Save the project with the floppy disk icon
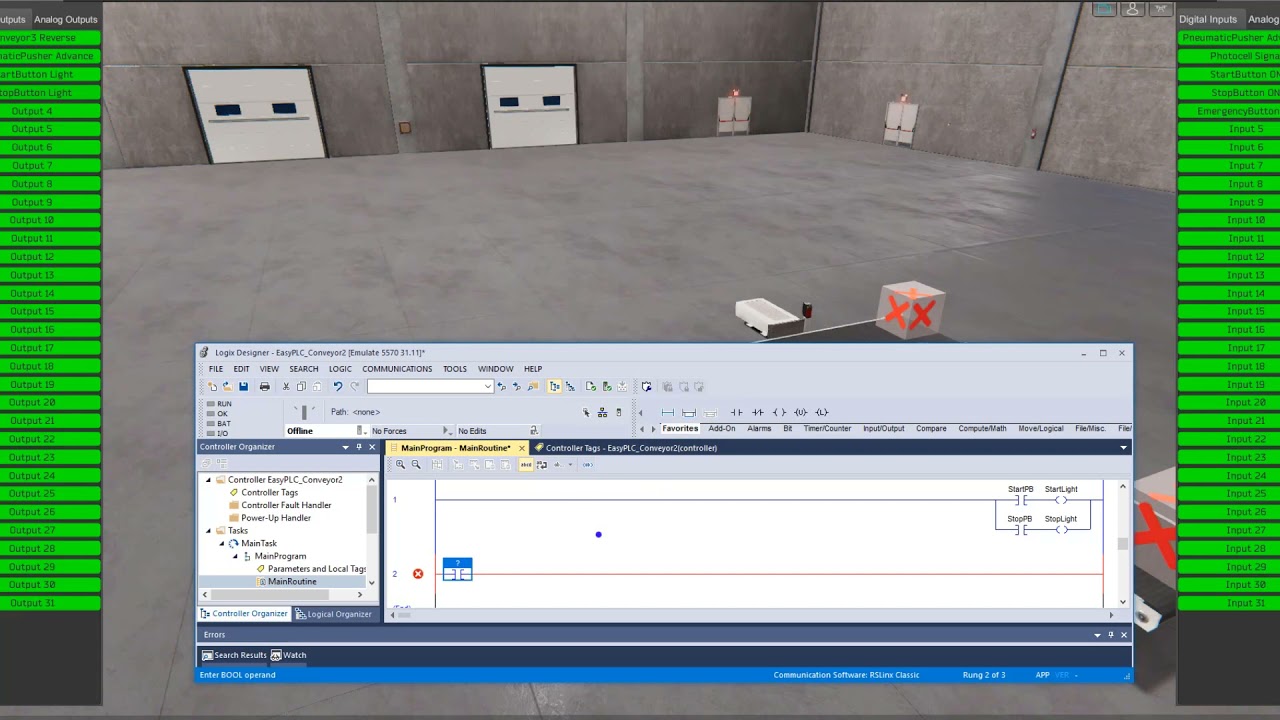Viewport: 1280px width, 720px height. (x=243, y=386)
